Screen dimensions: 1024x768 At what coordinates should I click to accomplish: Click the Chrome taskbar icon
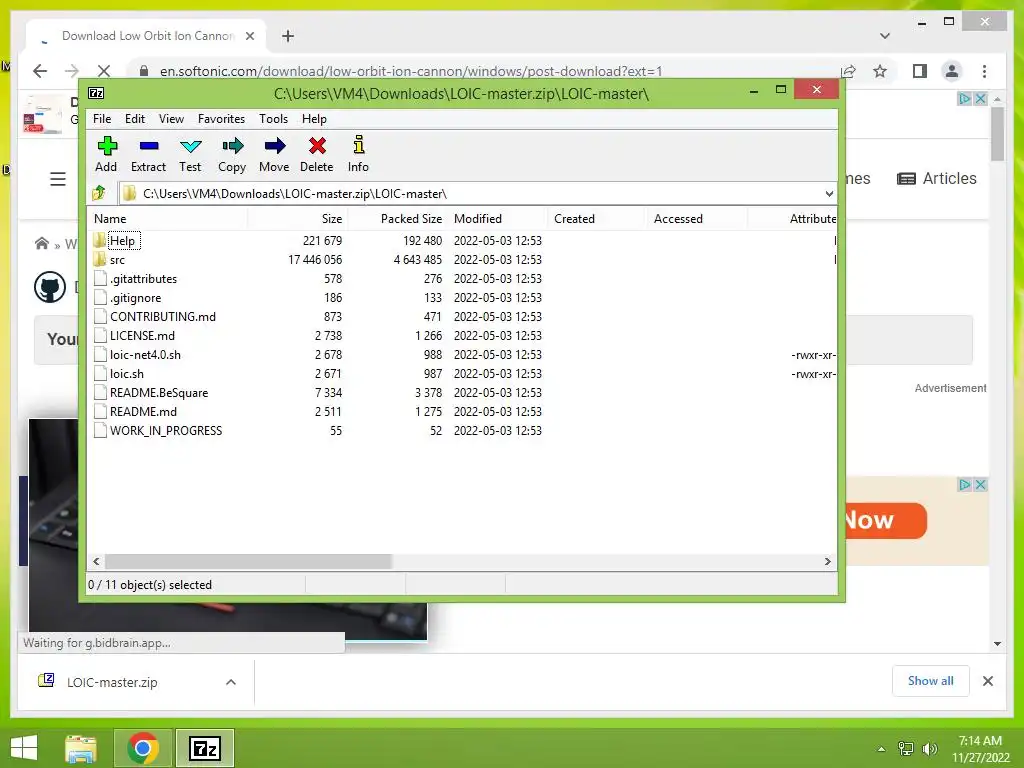coord(143,748)
